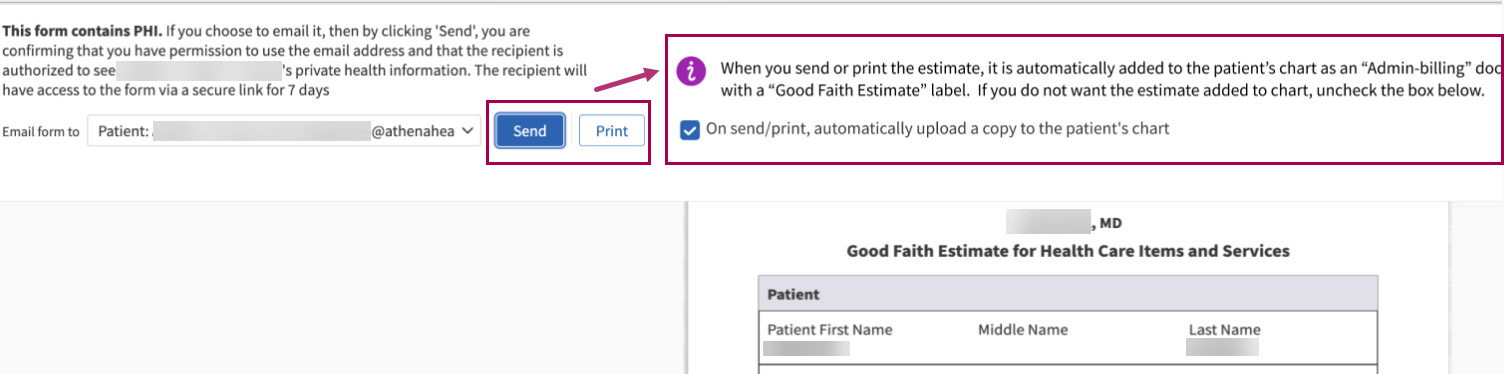The width and height of the screenshot is (1504, 374).
Task: Open the Email form to recipient dropdown
Action: pyautogui.click(x=284, y=131)
